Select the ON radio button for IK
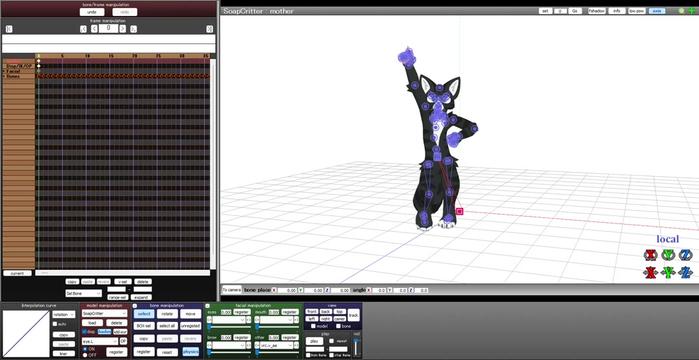The width and height of the screenshot is (699, 360). click(x=85, y=349)
